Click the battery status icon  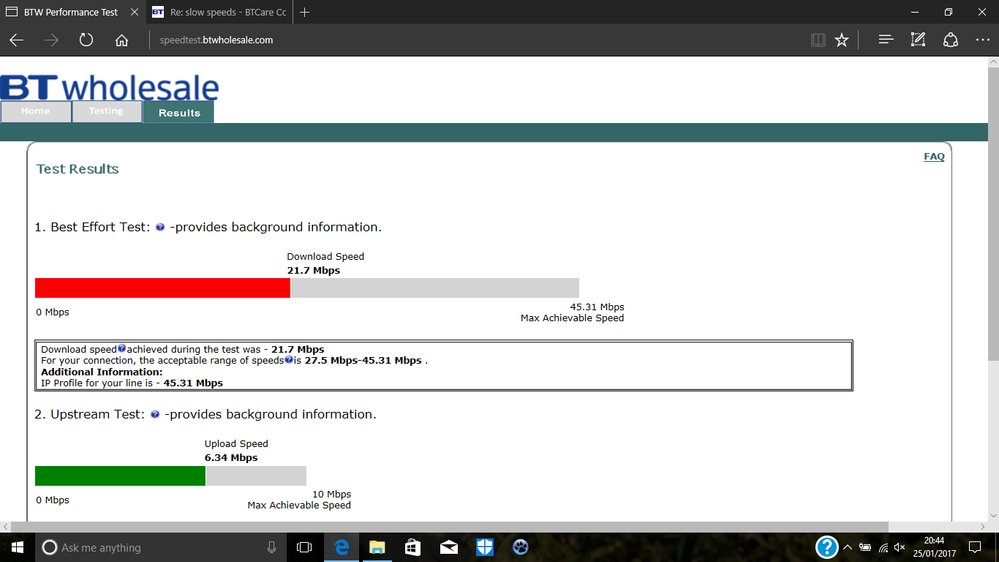point(865,547)
